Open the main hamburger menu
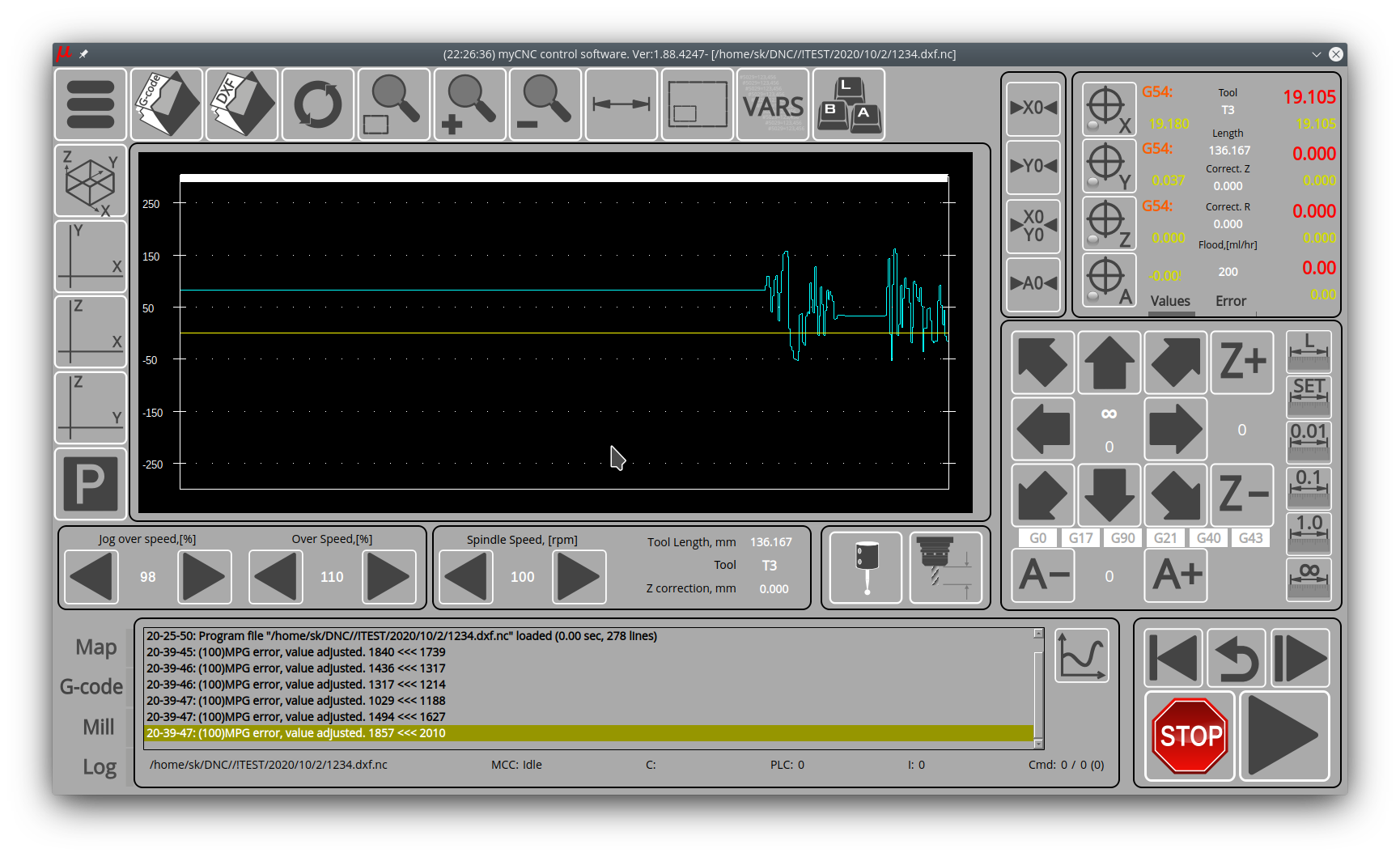The width and height of the screenshot is (1400, 857). tap(91, 104)
